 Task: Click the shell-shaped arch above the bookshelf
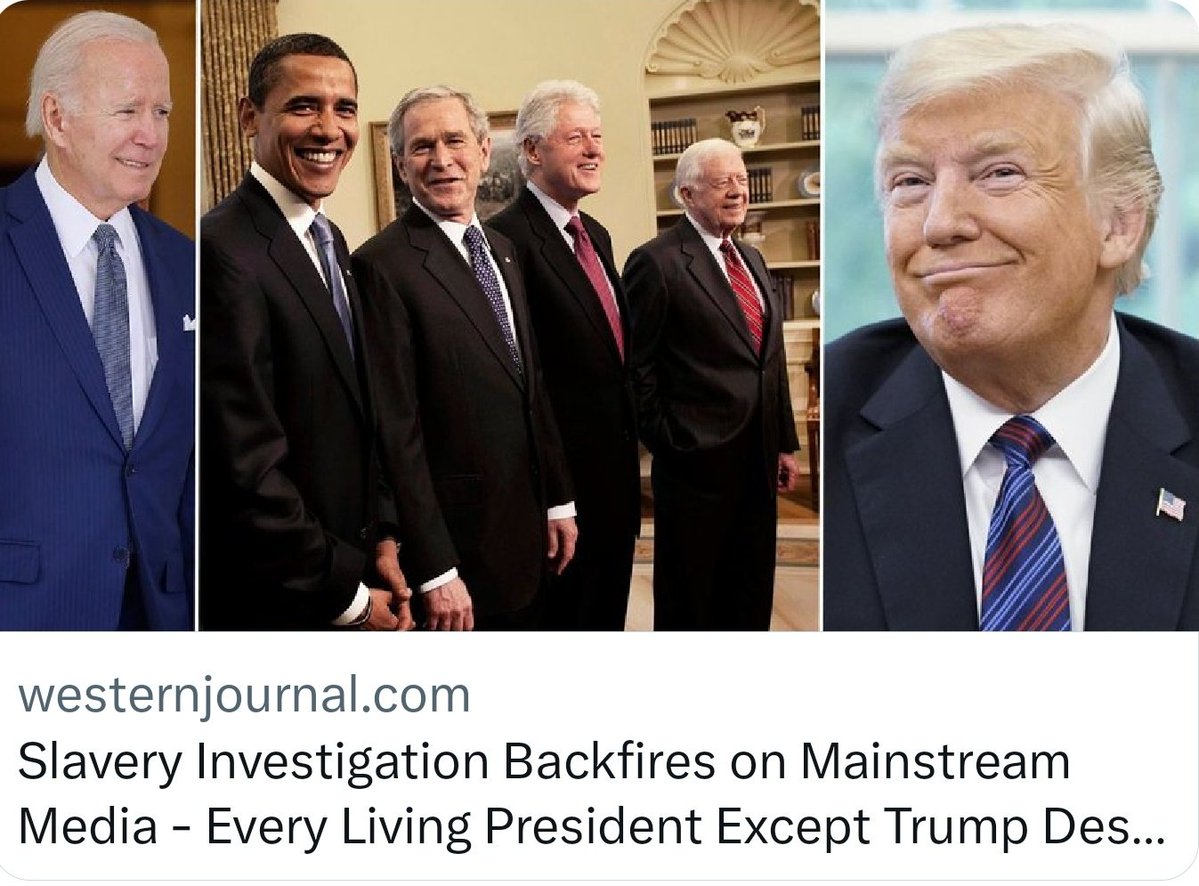733,38
